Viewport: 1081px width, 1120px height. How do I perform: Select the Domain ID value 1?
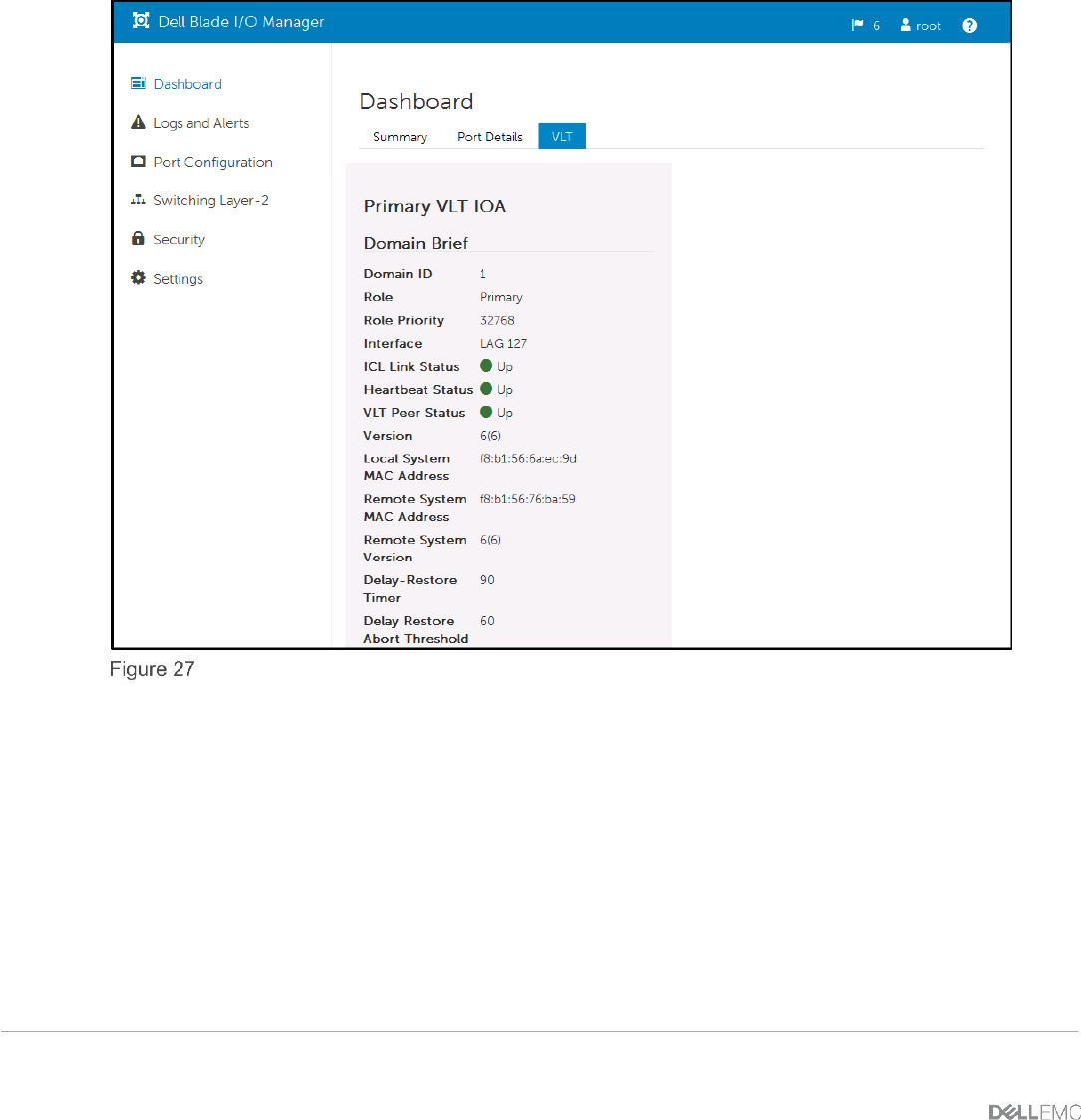[x=482, y=274]
